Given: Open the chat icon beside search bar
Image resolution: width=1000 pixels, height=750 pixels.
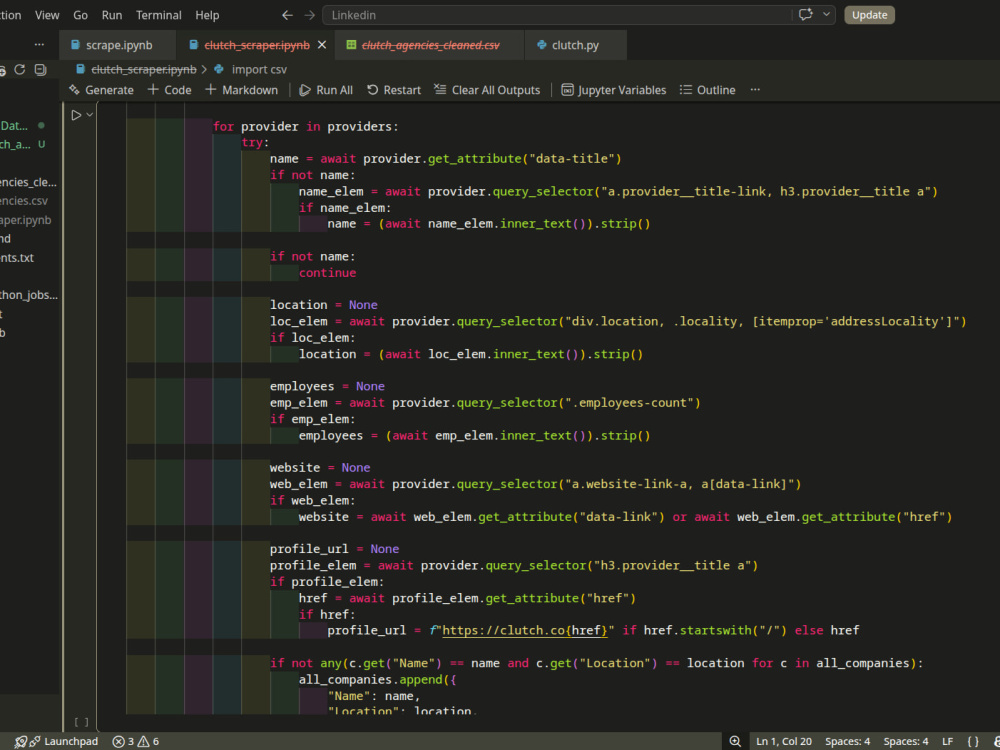Looking at the screenshot, I should click(805, 15).
